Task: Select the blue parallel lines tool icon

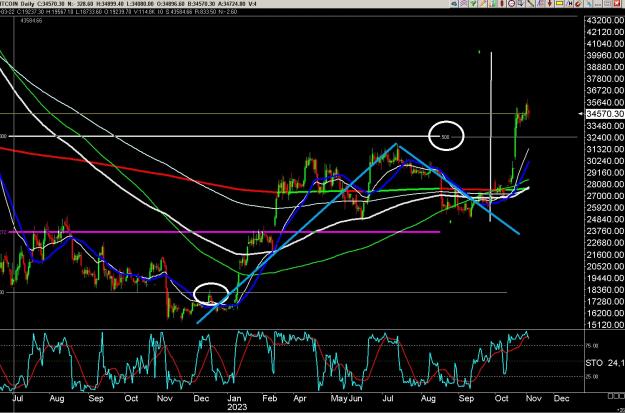Action: pyautogui.click(x=540, y=4)
